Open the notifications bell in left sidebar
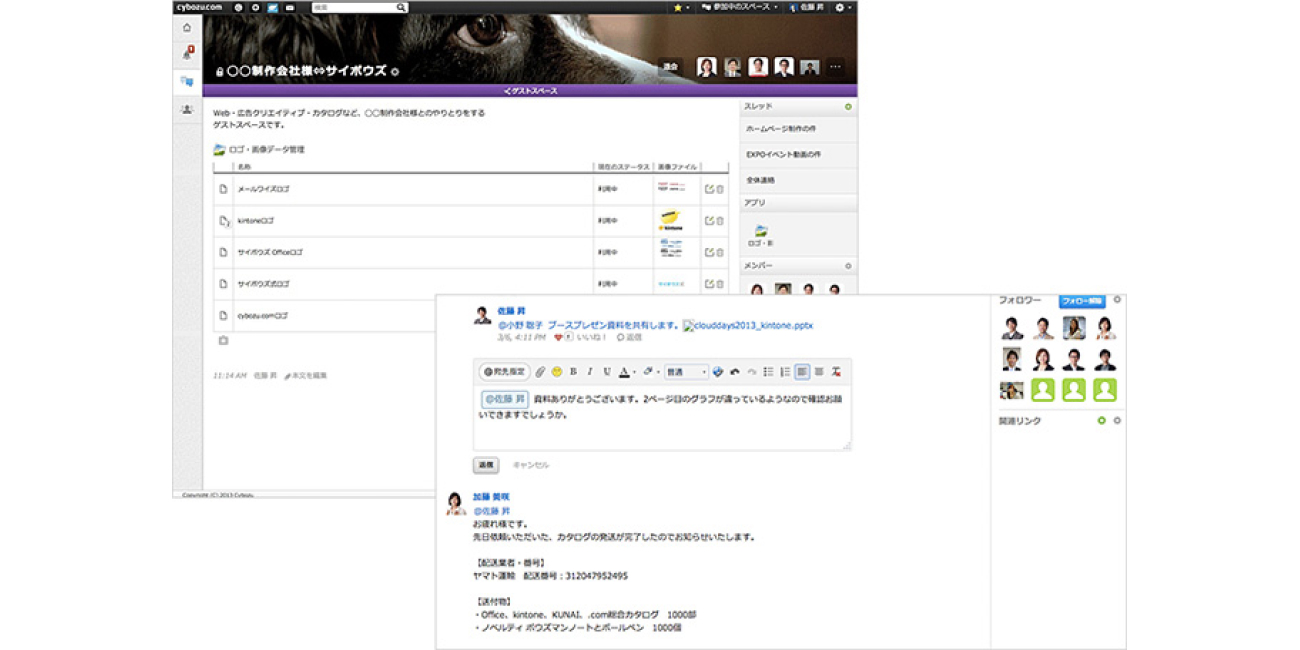The width and height of the screenshot is (1300, 650). tap(187, 54)
